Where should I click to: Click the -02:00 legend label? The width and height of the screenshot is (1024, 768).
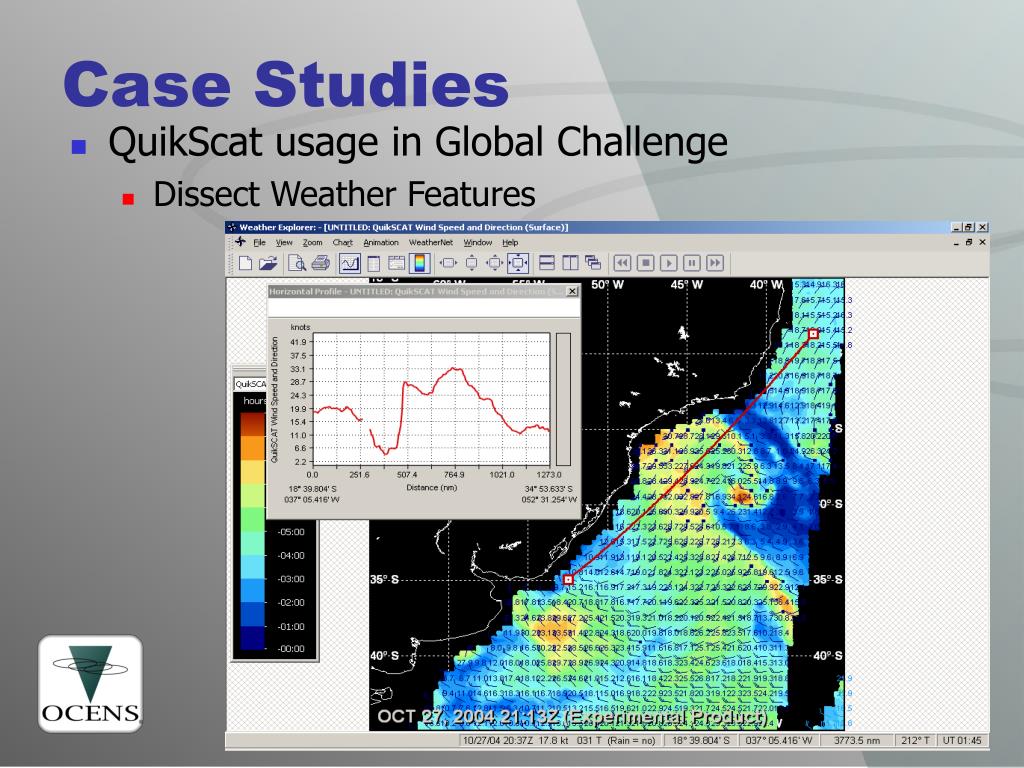[291, 602]
